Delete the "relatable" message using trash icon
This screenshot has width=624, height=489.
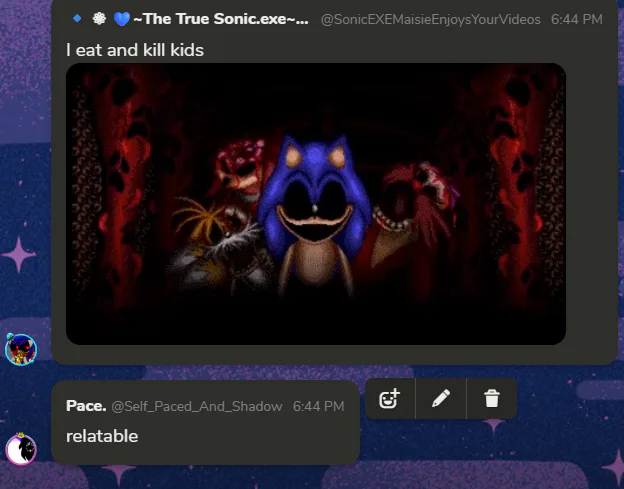pos(492,399)
